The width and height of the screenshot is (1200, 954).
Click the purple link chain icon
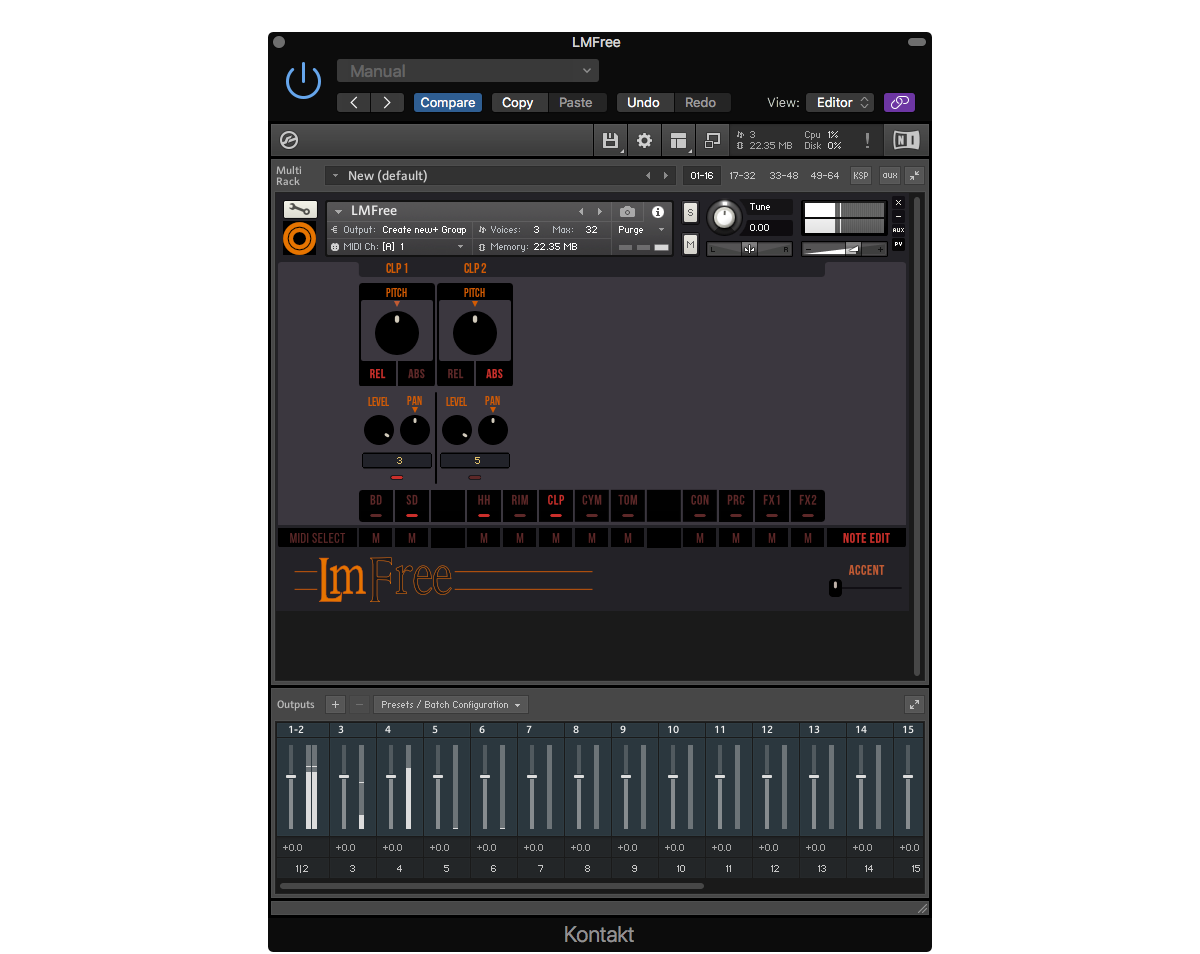coord(899,102)
